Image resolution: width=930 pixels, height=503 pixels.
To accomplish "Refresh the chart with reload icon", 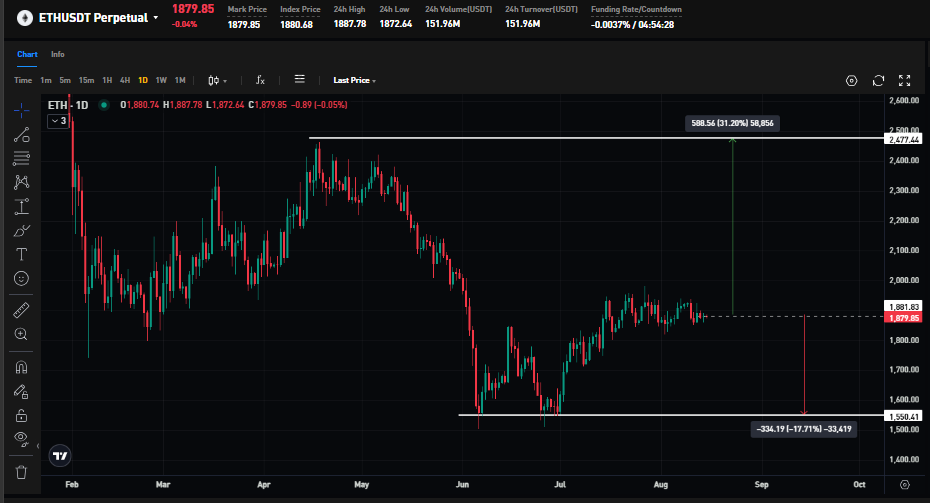I will tap(878, 81).
